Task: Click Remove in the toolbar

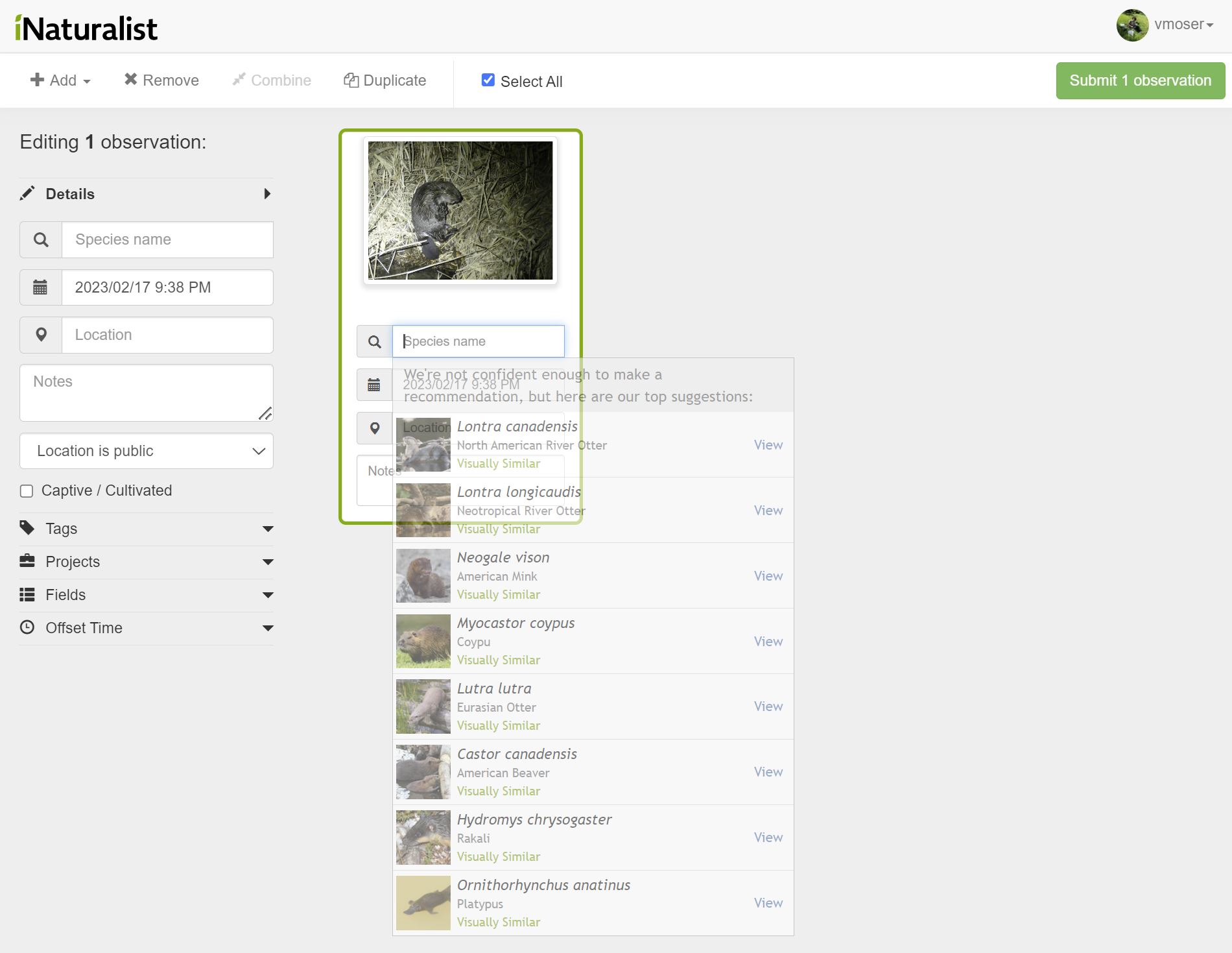Action: (161, 80)
